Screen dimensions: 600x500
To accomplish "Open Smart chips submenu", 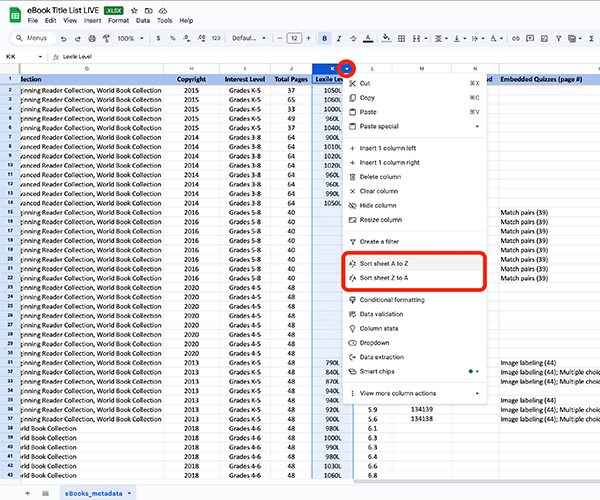I will click(x=414, y=371).
